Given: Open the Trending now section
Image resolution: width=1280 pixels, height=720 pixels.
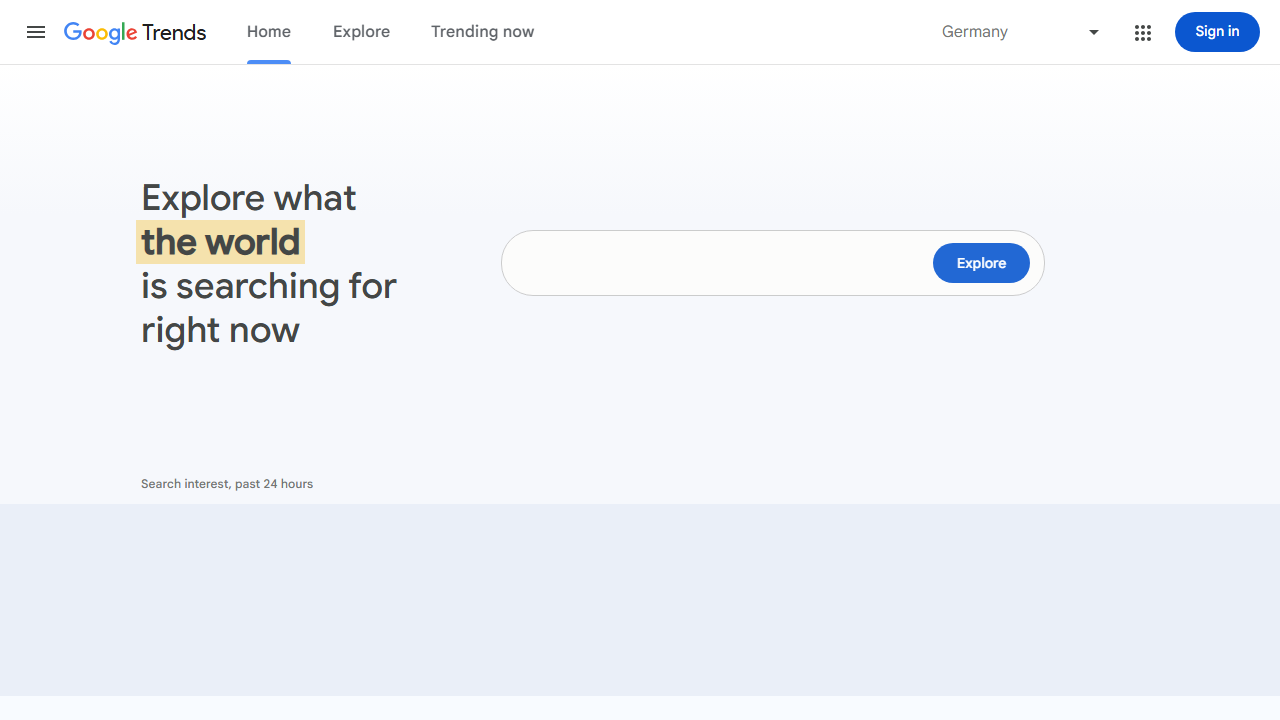Looking at the screenshot, I should [482, 32].
